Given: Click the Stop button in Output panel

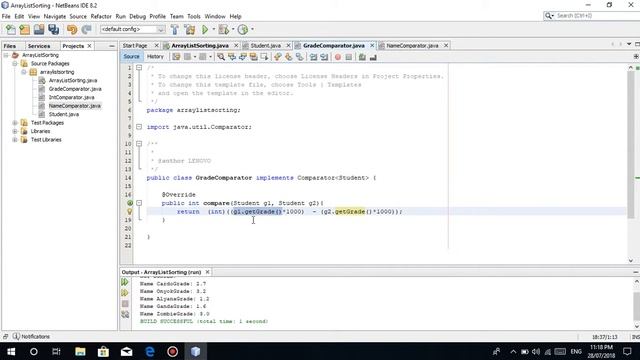Looking at the screenshot, I should [125, 304].
